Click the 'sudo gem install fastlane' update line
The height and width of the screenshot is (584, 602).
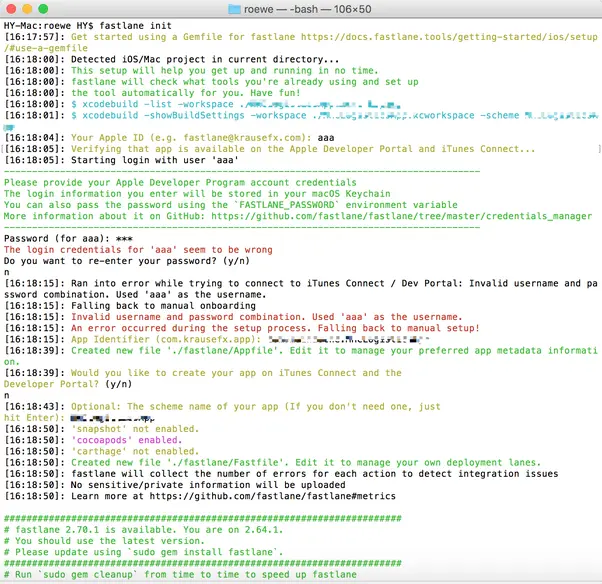[x=144, y=552]
